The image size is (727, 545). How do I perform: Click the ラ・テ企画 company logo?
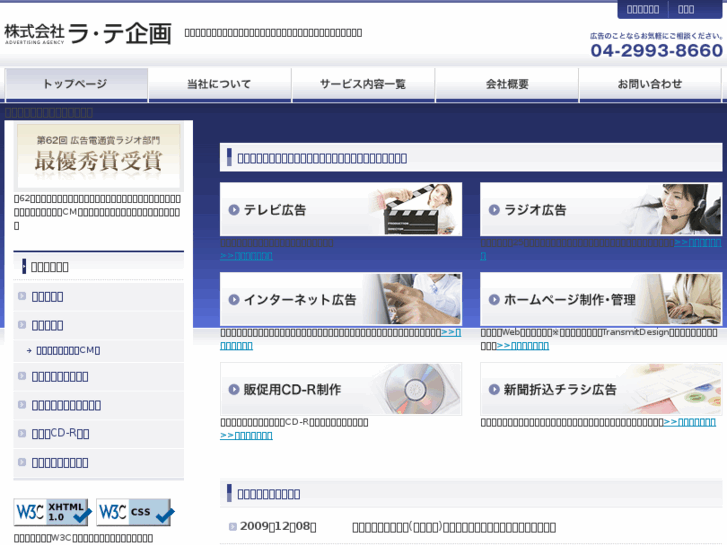[88, 34]
